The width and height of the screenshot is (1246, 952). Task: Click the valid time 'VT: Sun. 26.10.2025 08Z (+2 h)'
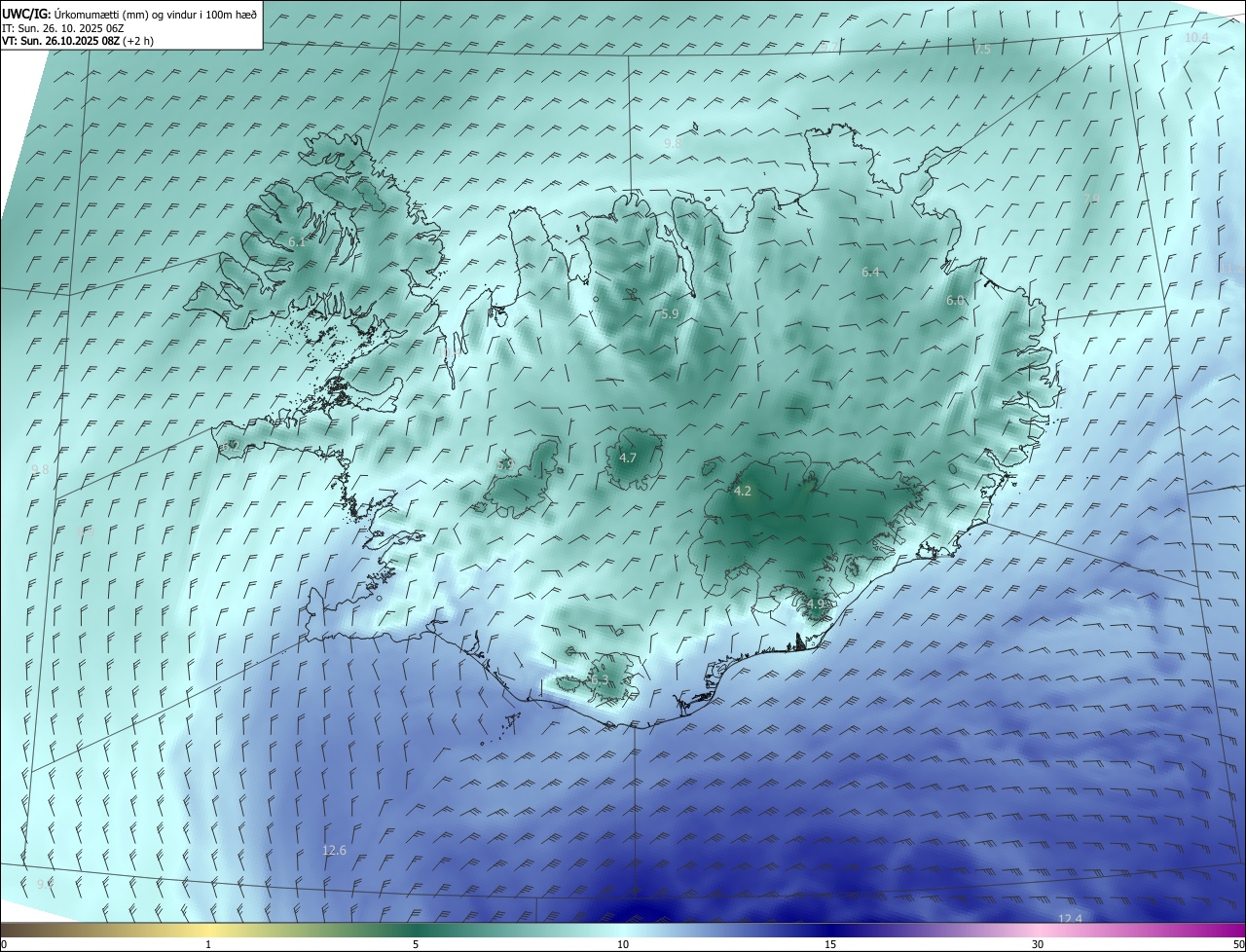click(x=78, y=41)
